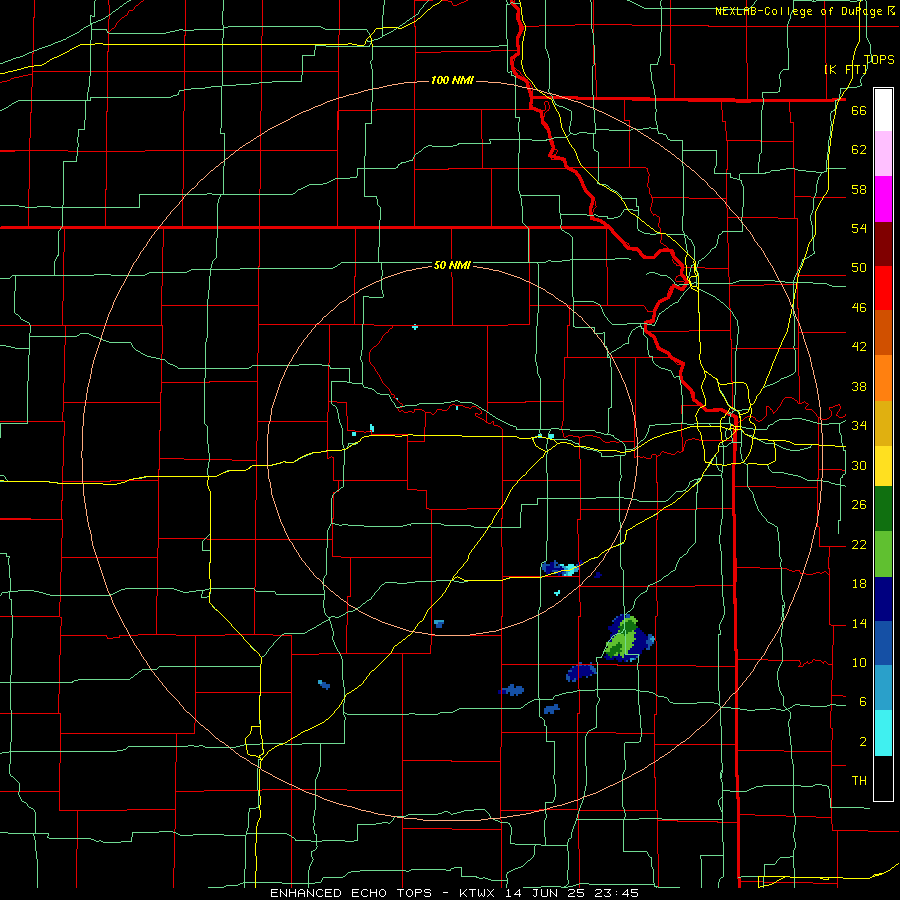Pick the "TH" threshold label

pyautogui.click(x=859, y=781)
